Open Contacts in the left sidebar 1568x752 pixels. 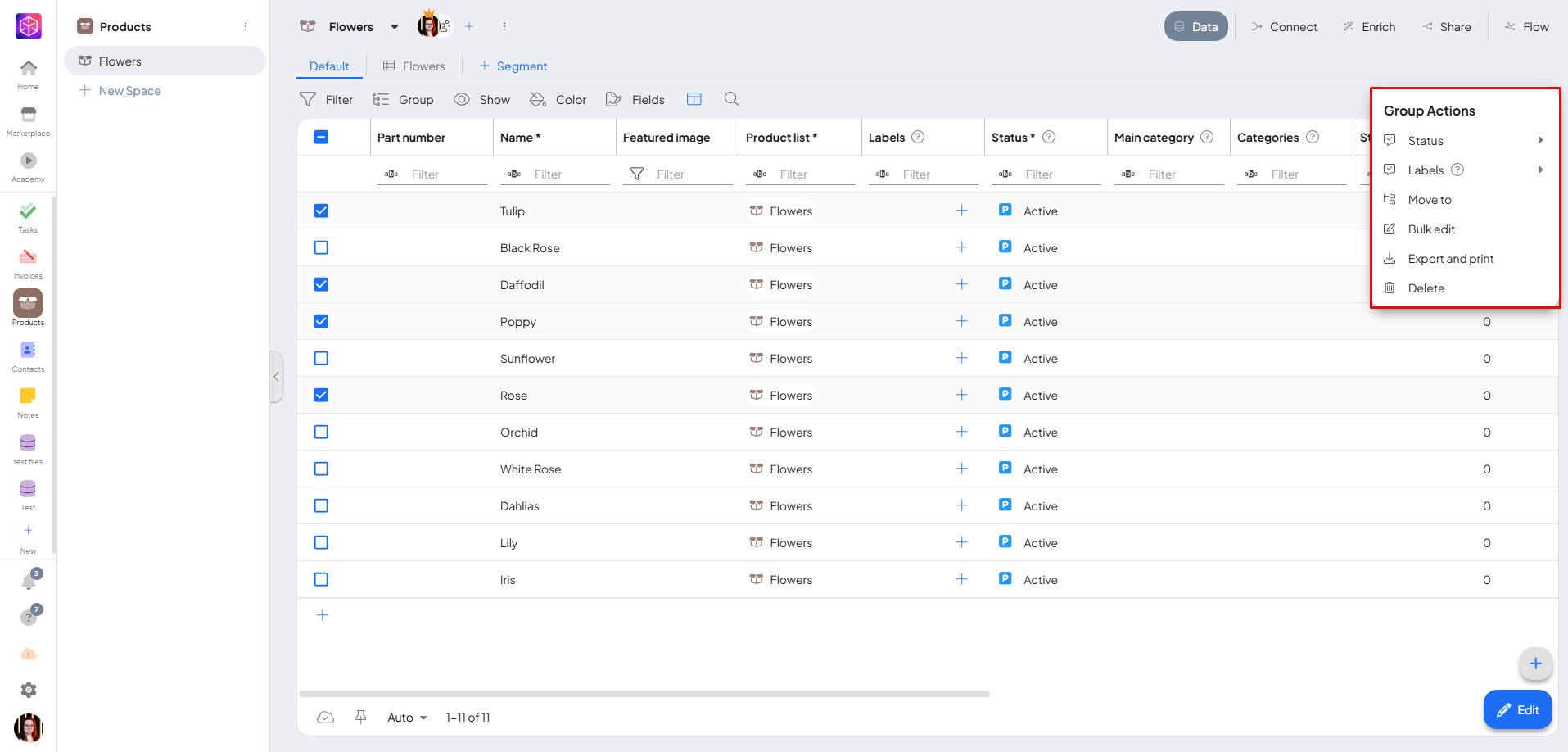(28, 356)
